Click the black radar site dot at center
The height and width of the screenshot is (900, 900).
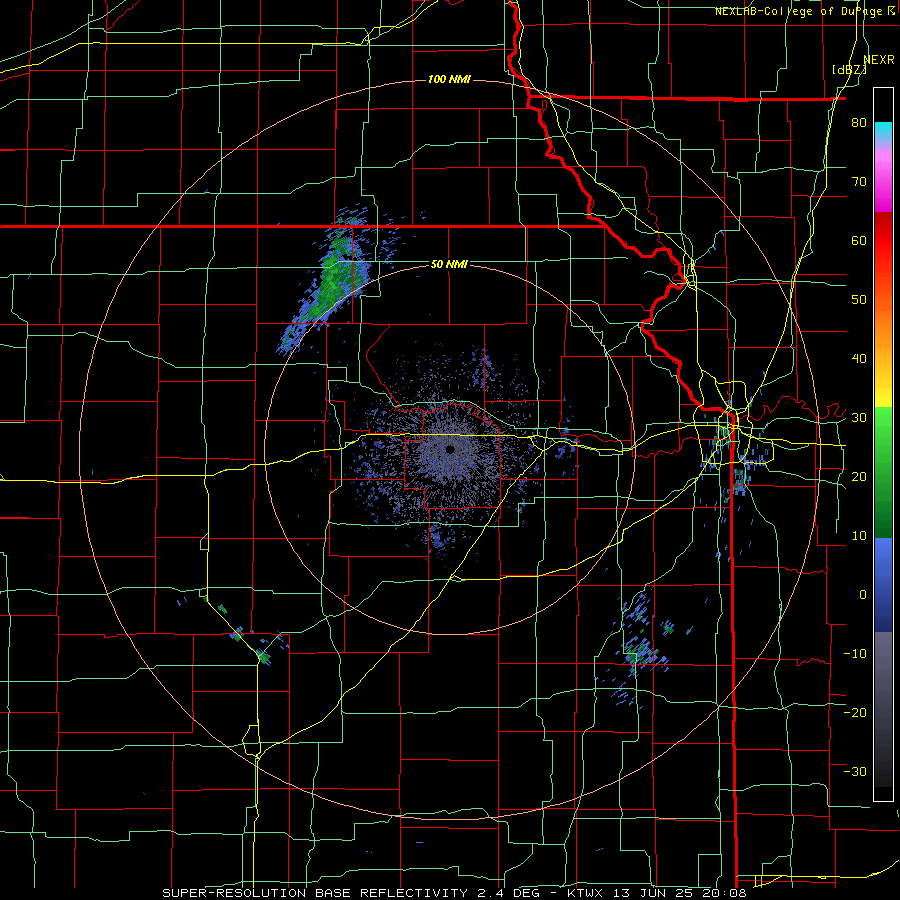(x=450, y=449)
